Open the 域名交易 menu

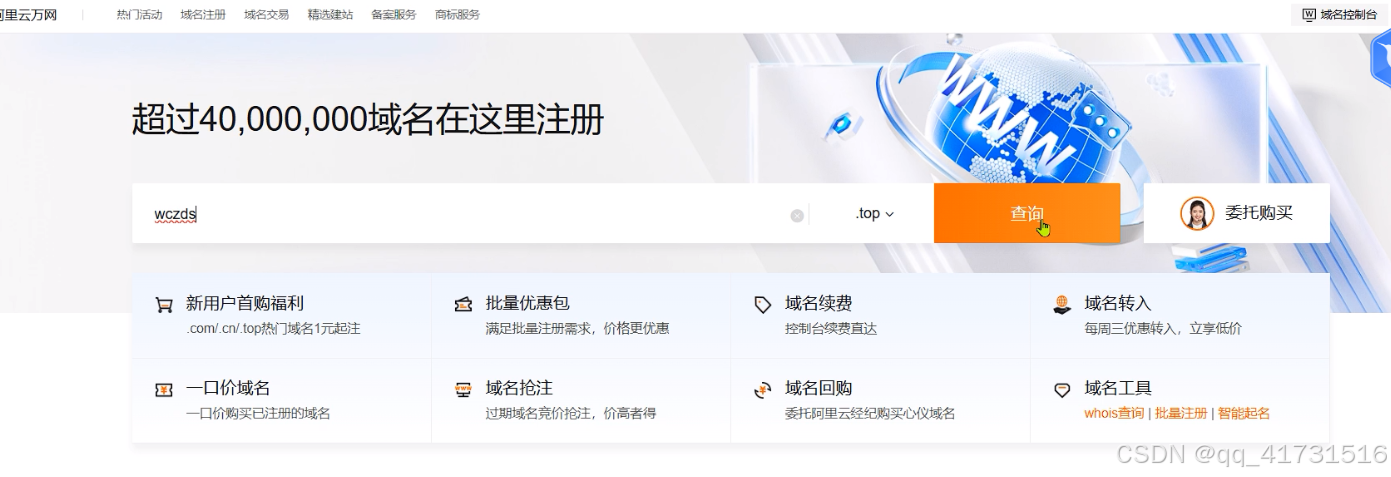pos(266,15)
